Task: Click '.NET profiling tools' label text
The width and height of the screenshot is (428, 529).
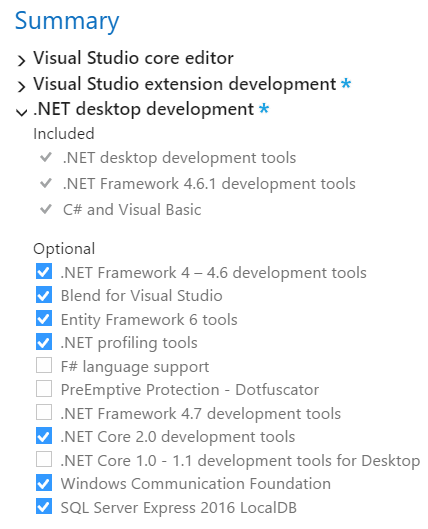Action: pyautogui.click(x=129, y=343)
